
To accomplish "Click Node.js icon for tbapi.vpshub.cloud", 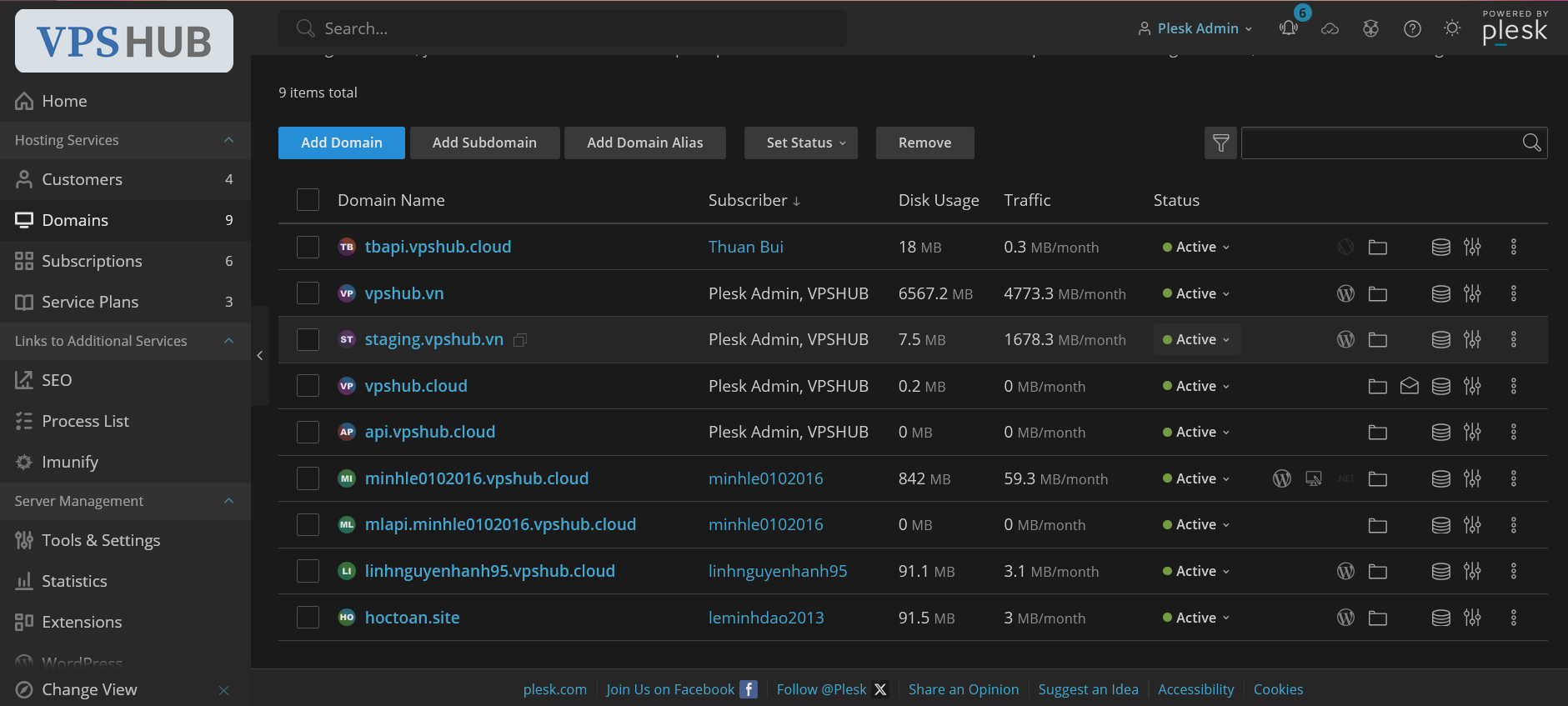I will 1345,248.
